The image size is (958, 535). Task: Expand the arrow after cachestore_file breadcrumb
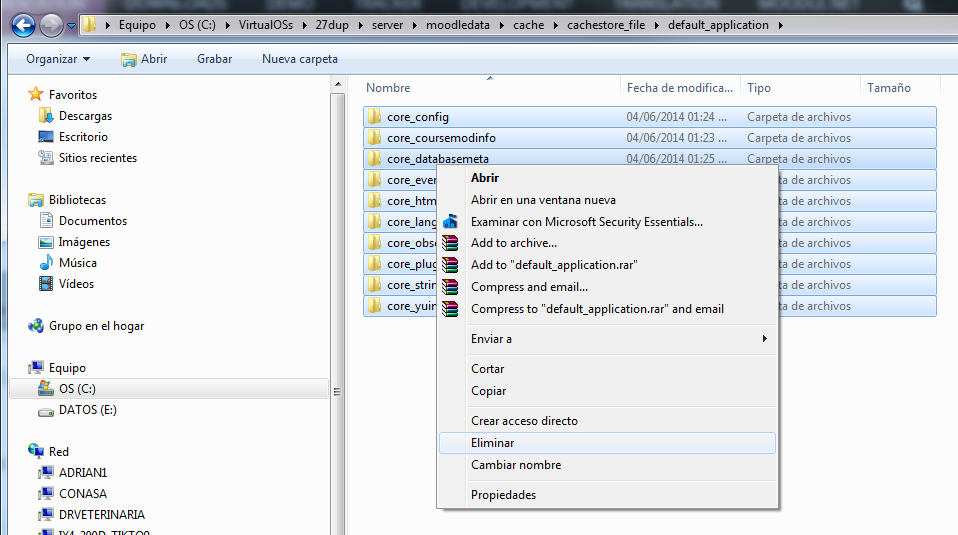point(657,25)
